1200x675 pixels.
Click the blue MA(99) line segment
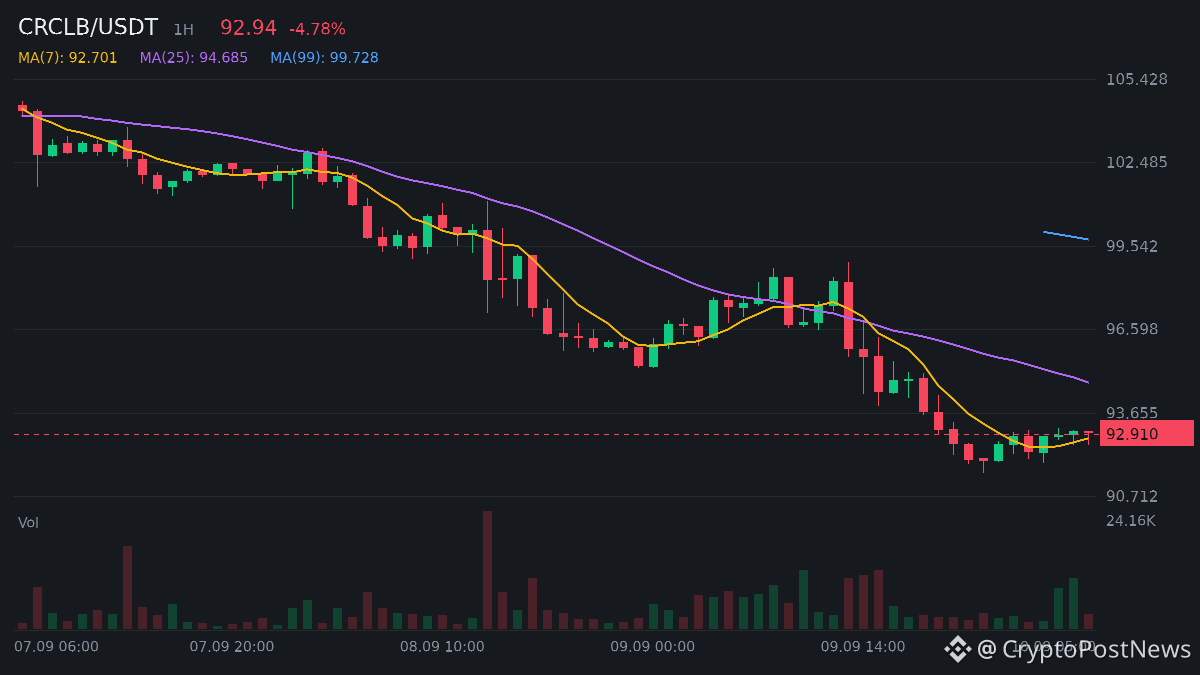[1066, 236]
